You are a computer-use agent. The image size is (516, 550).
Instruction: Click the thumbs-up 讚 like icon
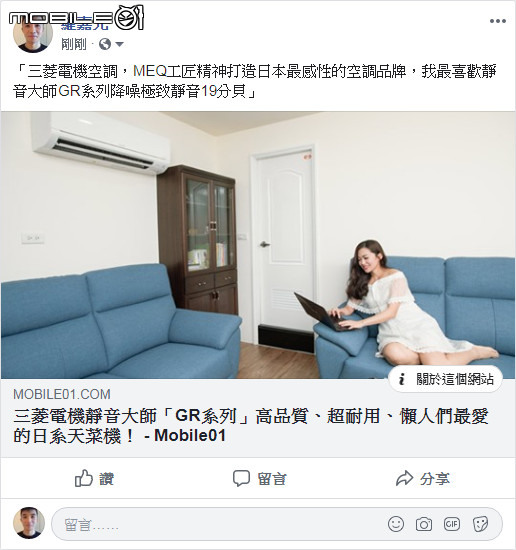coord(83,478)
